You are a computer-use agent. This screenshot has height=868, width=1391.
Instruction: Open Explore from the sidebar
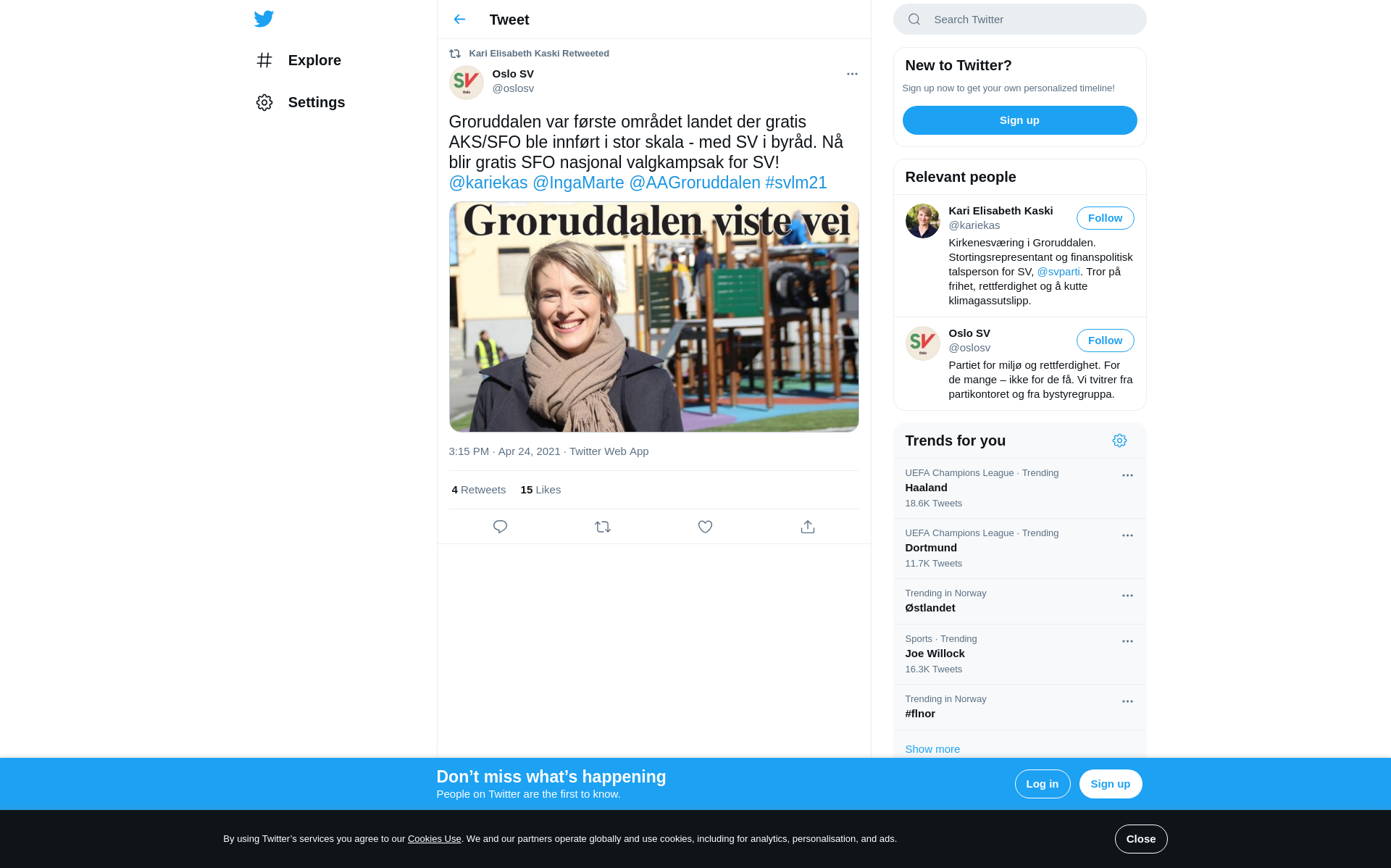298,60
